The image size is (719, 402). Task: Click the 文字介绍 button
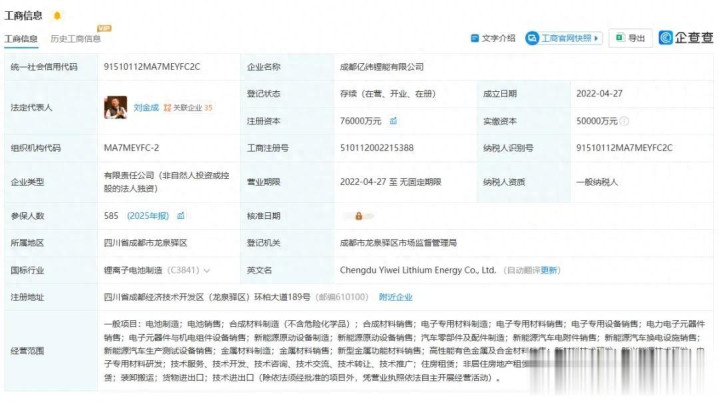pyautogui.click(x=493, y=38)
